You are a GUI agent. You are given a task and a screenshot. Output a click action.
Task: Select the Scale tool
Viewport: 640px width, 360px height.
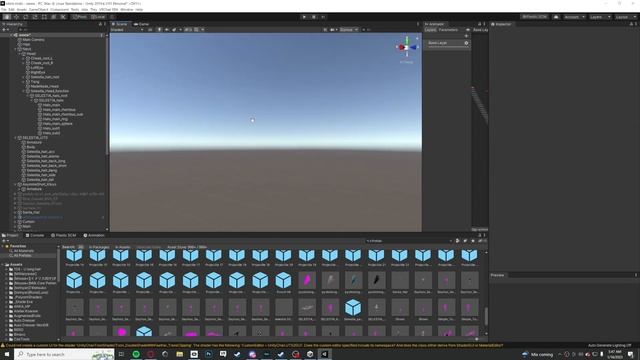tap(35, 17)
